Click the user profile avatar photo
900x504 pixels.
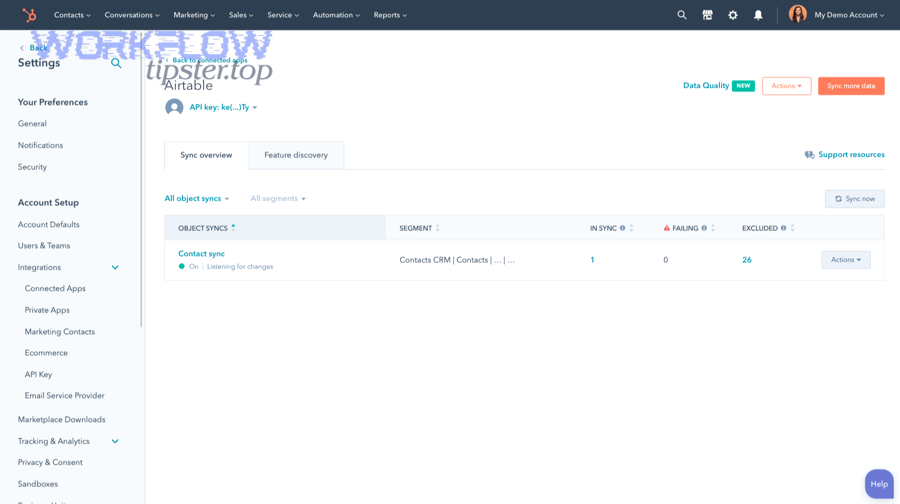(797, 14)
